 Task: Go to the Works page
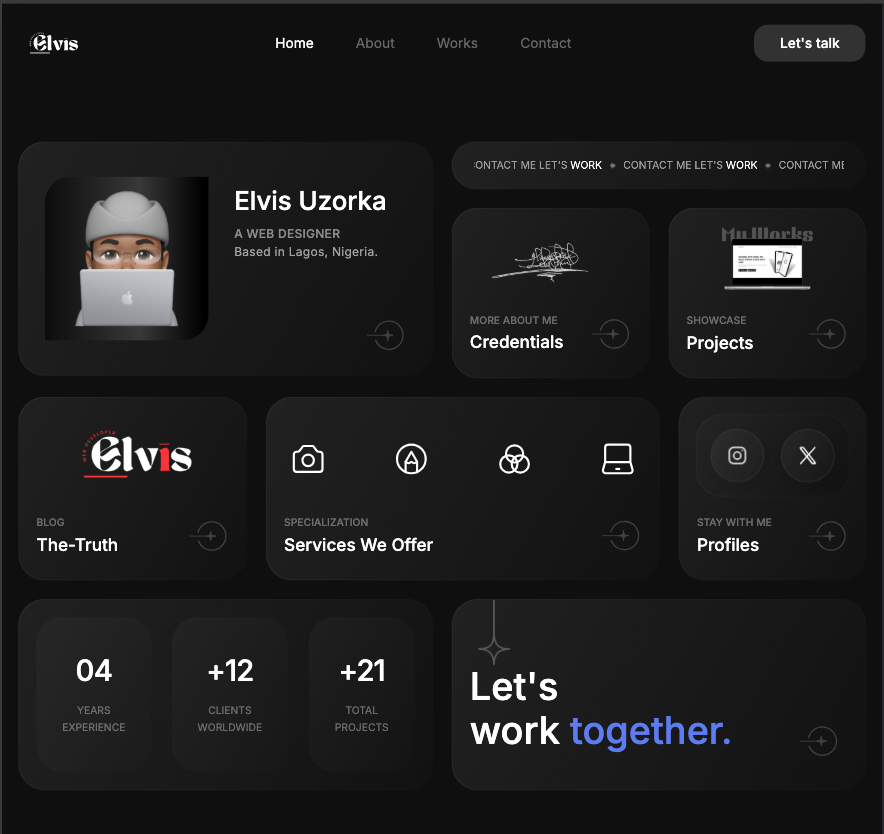(x=457, y=43)
